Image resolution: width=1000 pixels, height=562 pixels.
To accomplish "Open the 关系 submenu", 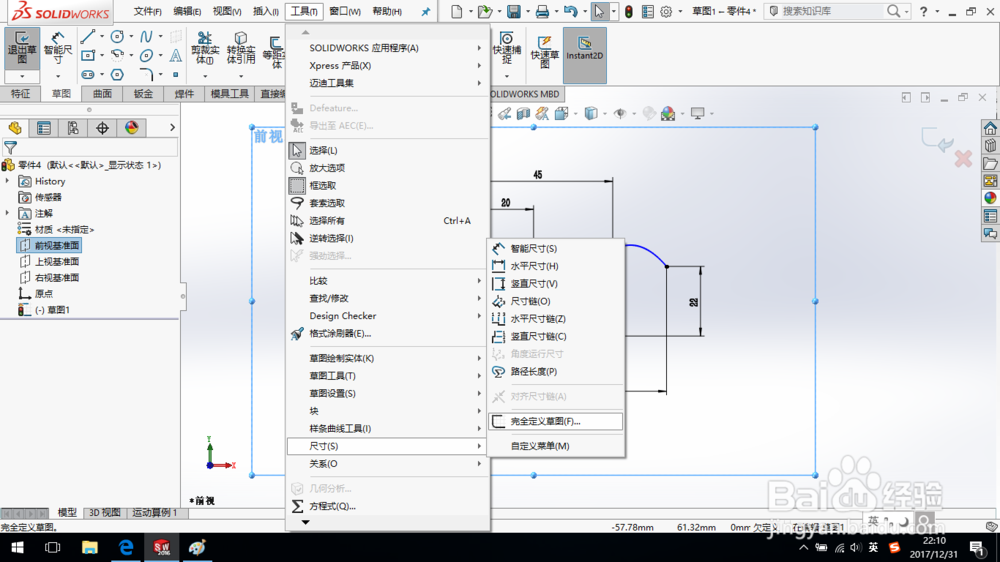I will (x=388, y=464).
